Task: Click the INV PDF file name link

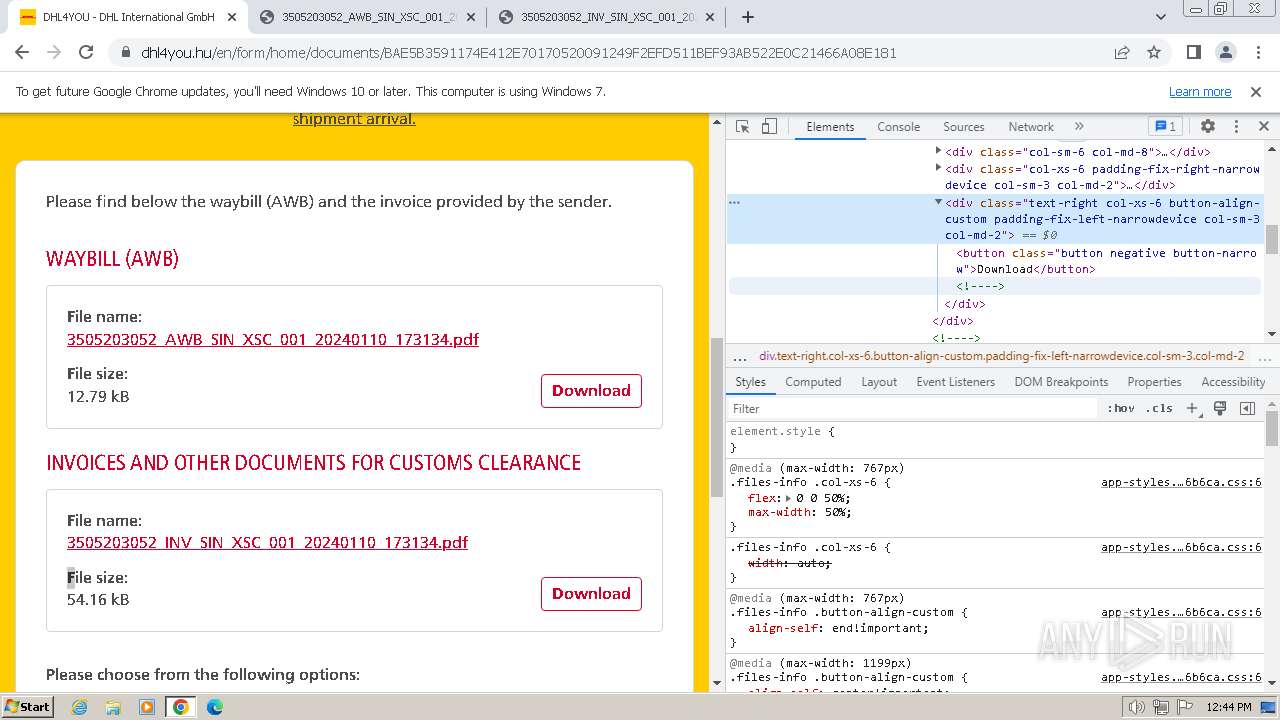Action: coord(267,542)
